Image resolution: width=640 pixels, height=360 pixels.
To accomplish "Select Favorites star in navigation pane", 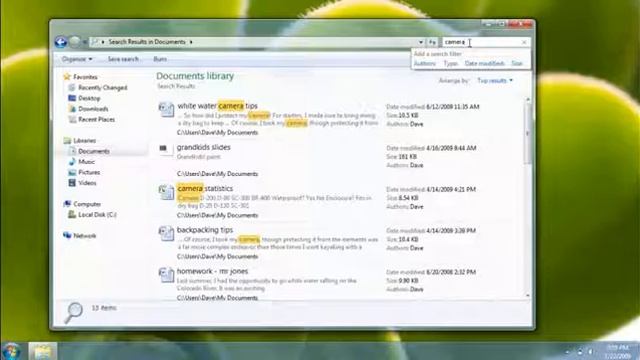I will click(x=67, y=76).
